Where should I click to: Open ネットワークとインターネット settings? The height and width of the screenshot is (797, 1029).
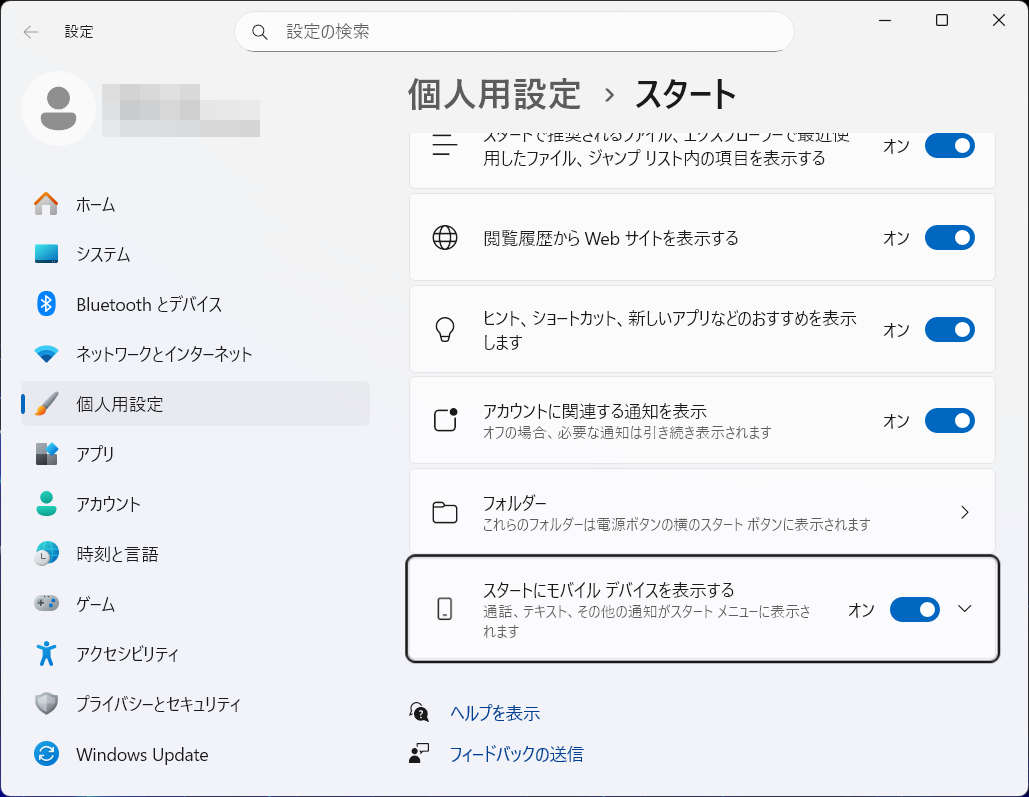[196, 354]
